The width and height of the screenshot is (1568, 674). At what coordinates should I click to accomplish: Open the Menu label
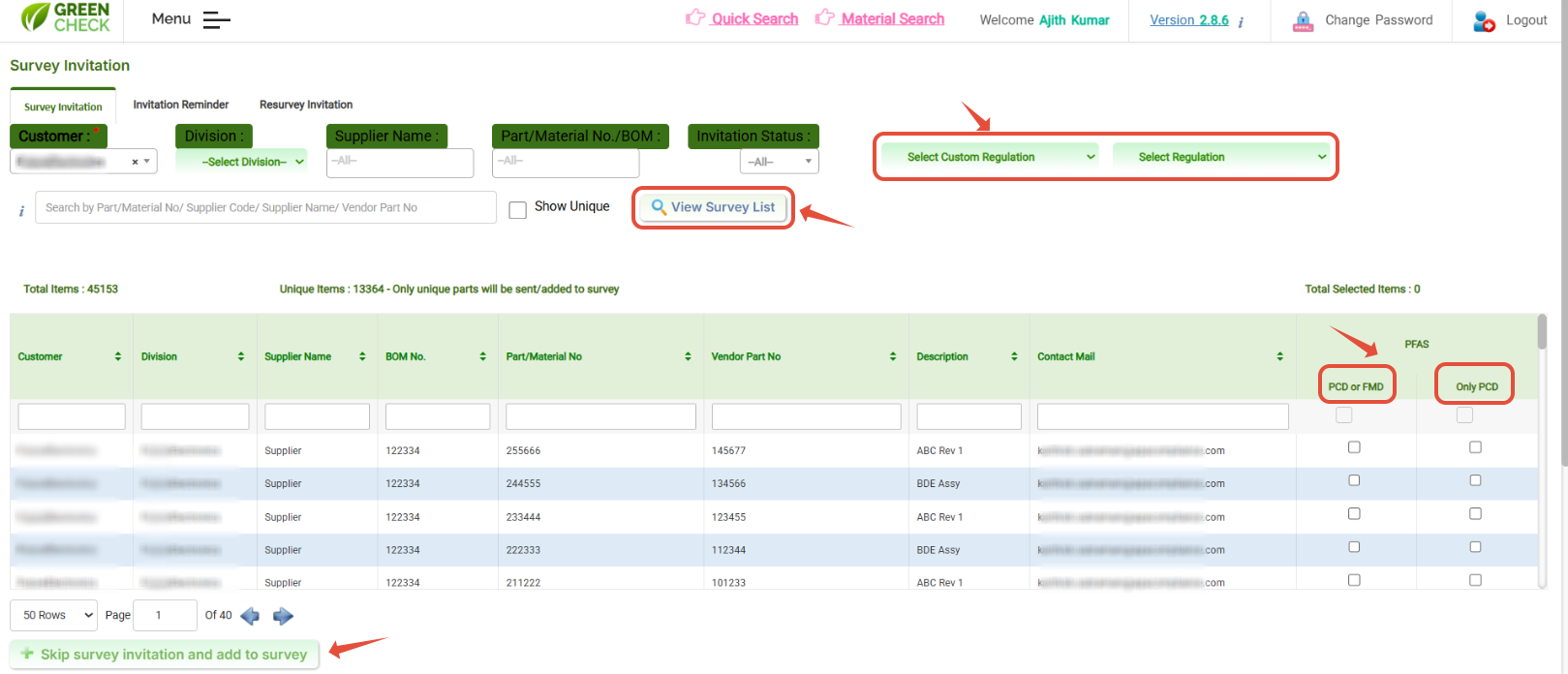(171, 18)
